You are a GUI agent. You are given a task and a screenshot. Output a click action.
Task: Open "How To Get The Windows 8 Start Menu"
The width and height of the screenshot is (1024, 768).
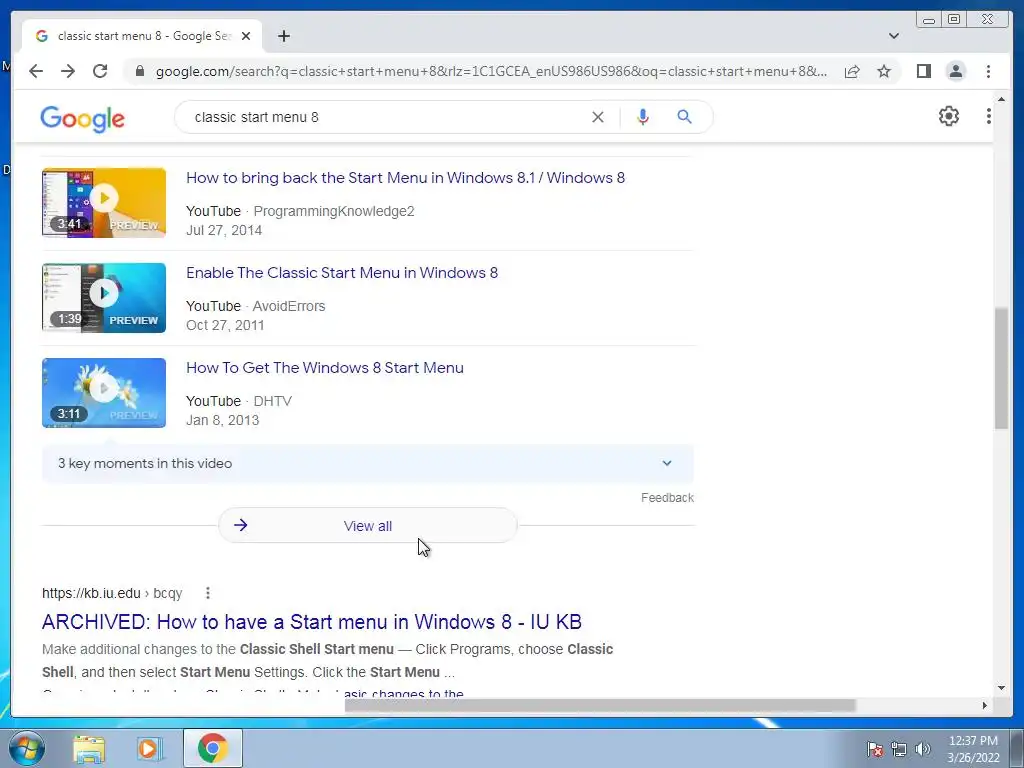325,368
